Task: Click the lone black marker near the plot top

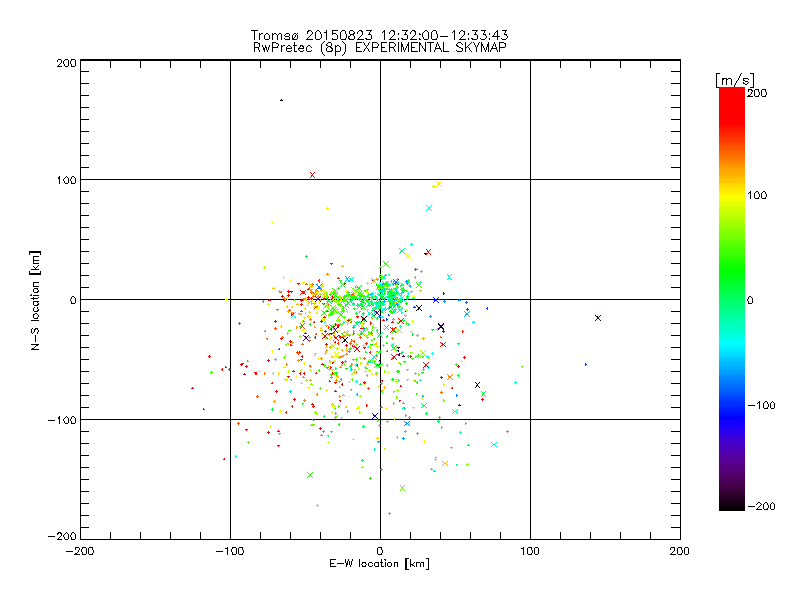Action: pos(281,100)
